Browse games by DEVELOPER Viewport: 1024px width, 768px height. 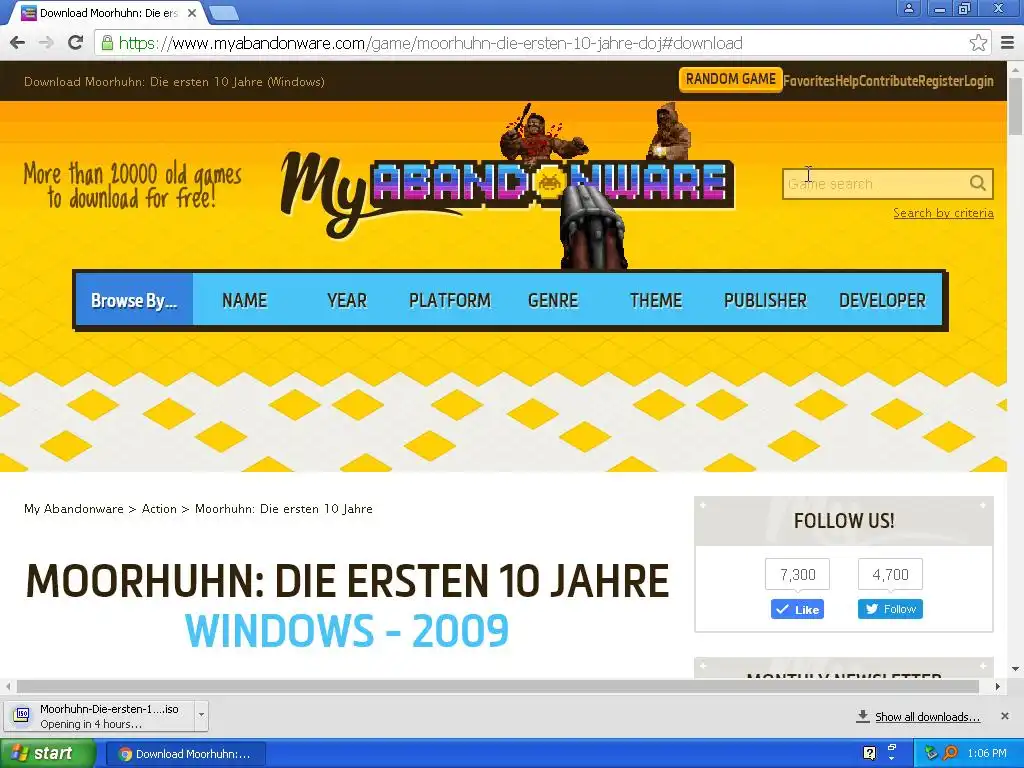click(882, 300)
